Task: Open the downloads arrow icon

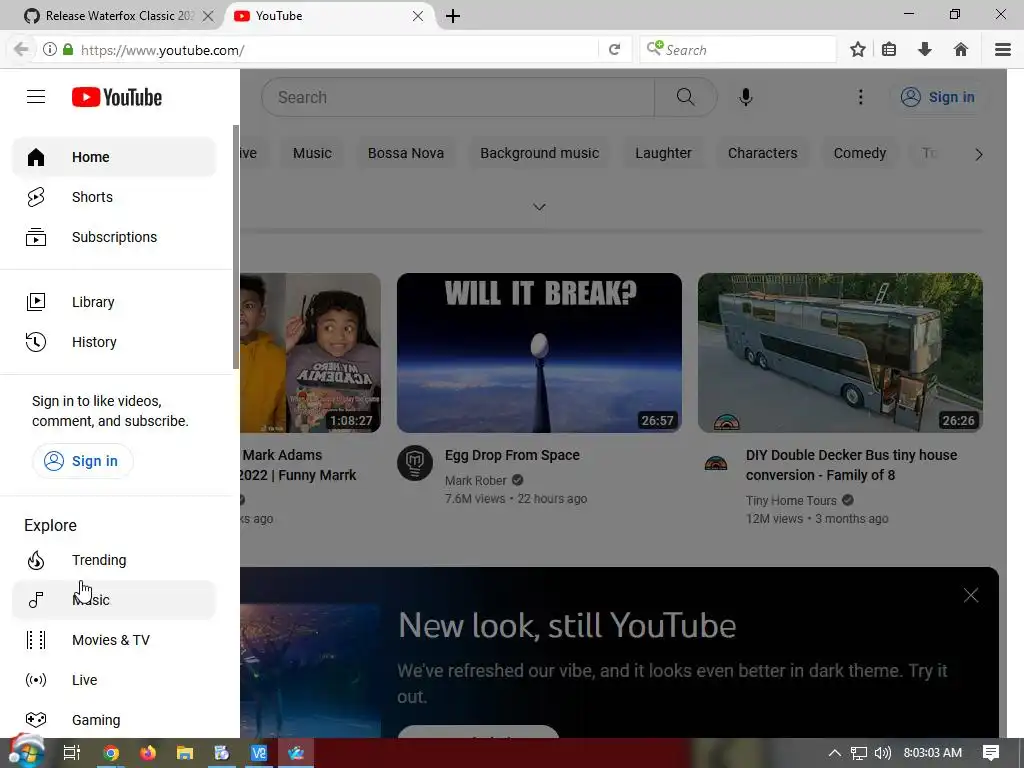Action: 925,50
